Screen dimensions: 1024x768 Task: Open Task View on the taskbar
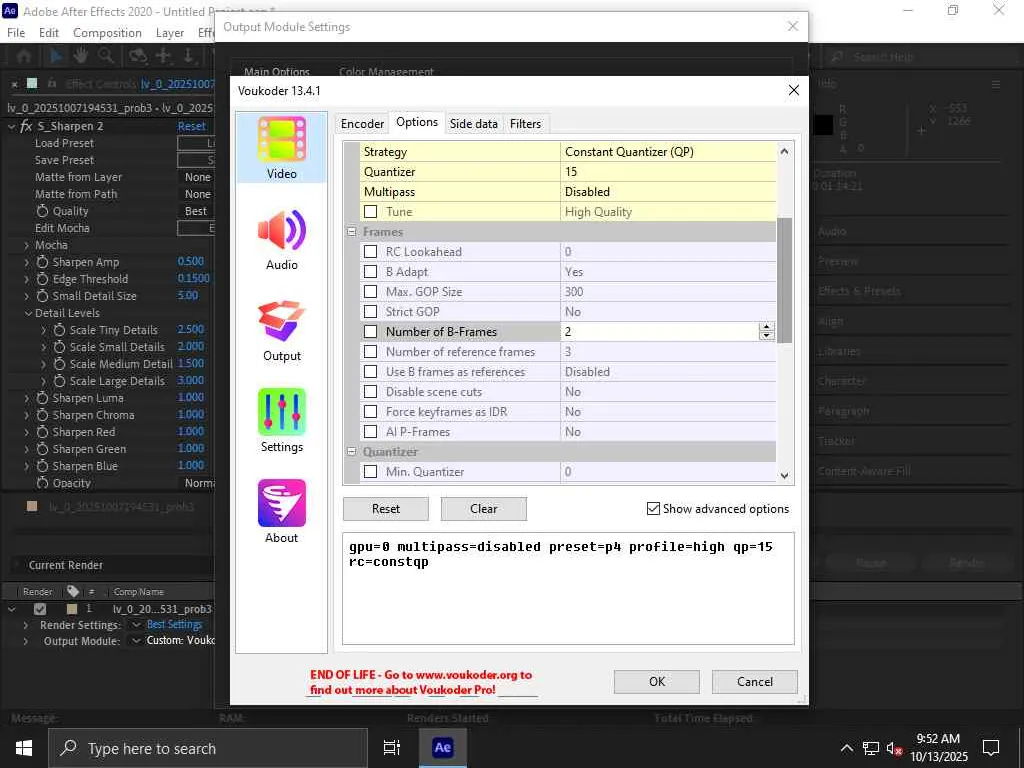[392, 748]
